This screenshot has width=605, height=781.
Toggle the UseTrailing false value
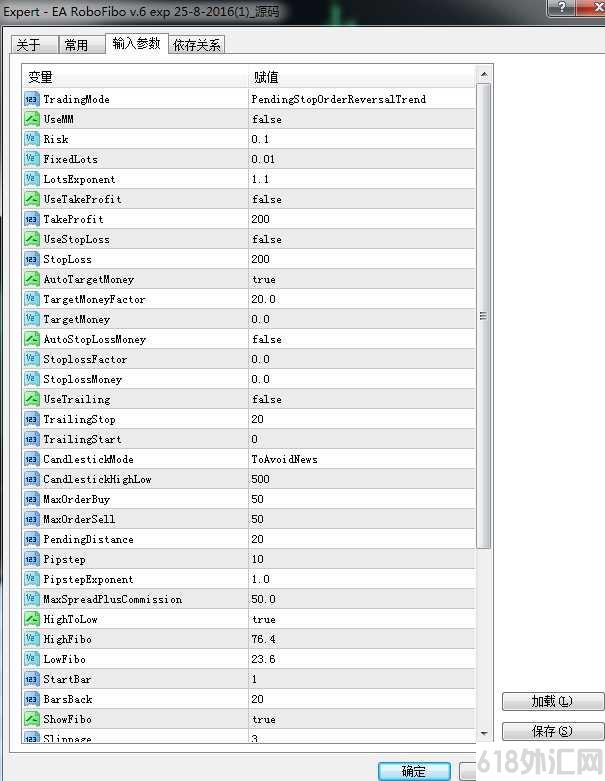(267, 399)
